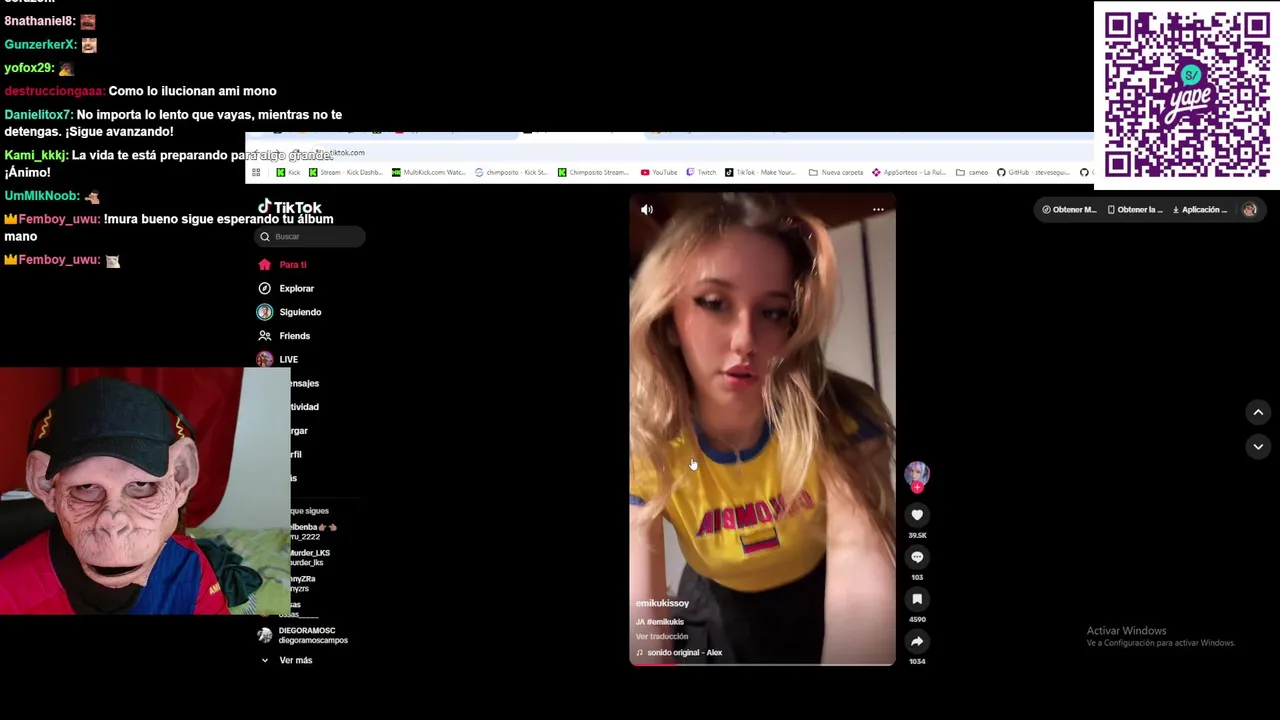Click the Obtener la... app button
Screen dimensions: 1280x720
coord(1135,210)
